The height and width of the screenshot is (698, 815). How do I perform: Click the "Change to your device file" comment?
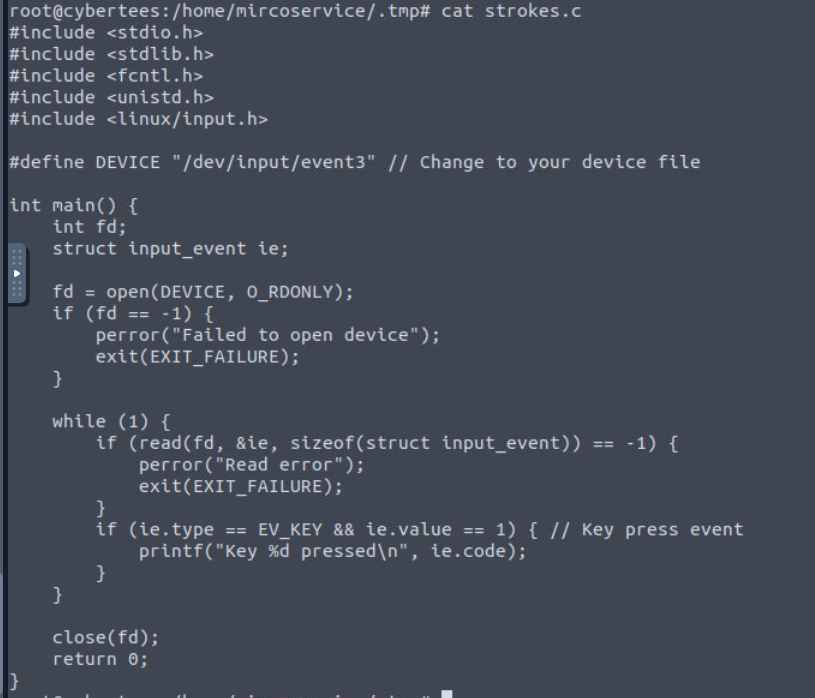coord(559,162)
